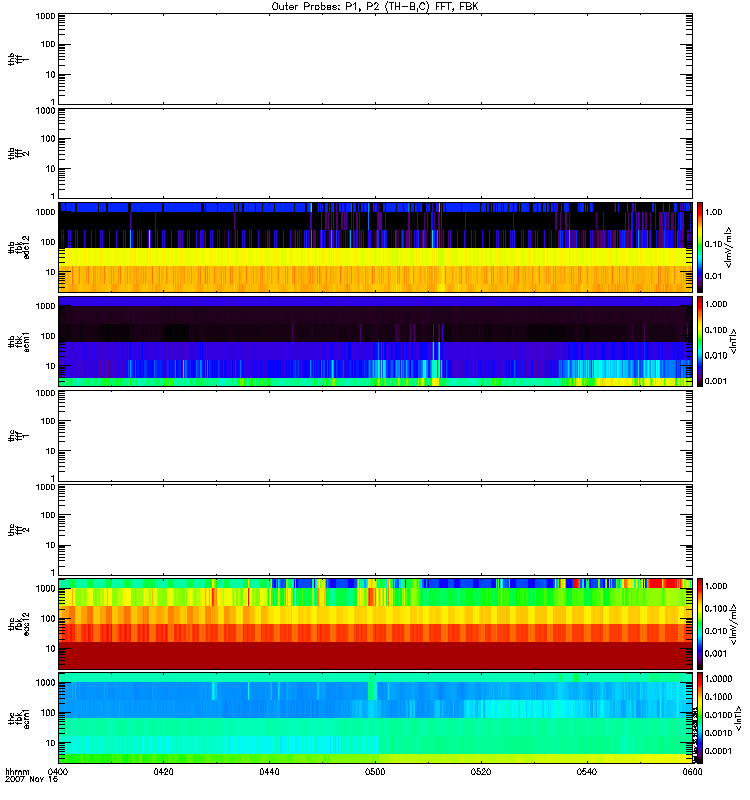Select the empty thb fff 2 plot panel
The image size is (750, 800).
pos(375,153)
